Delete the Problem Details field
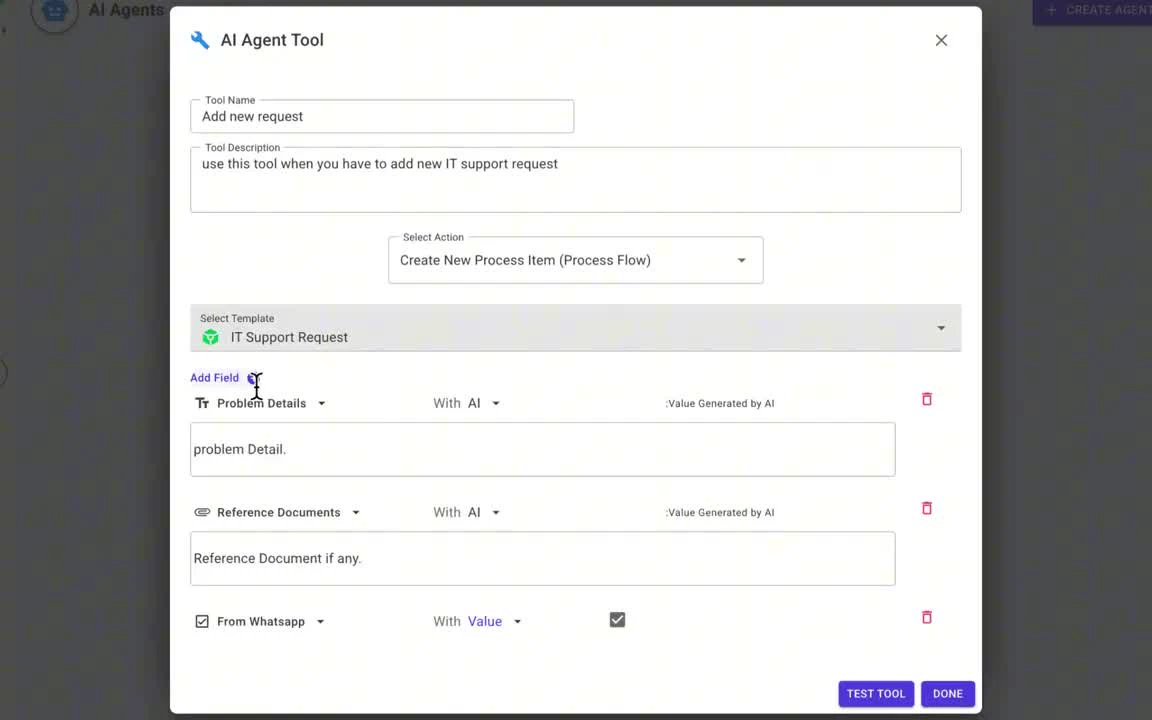The width and height of the screenshot is (1152, 720). (926, 399)
